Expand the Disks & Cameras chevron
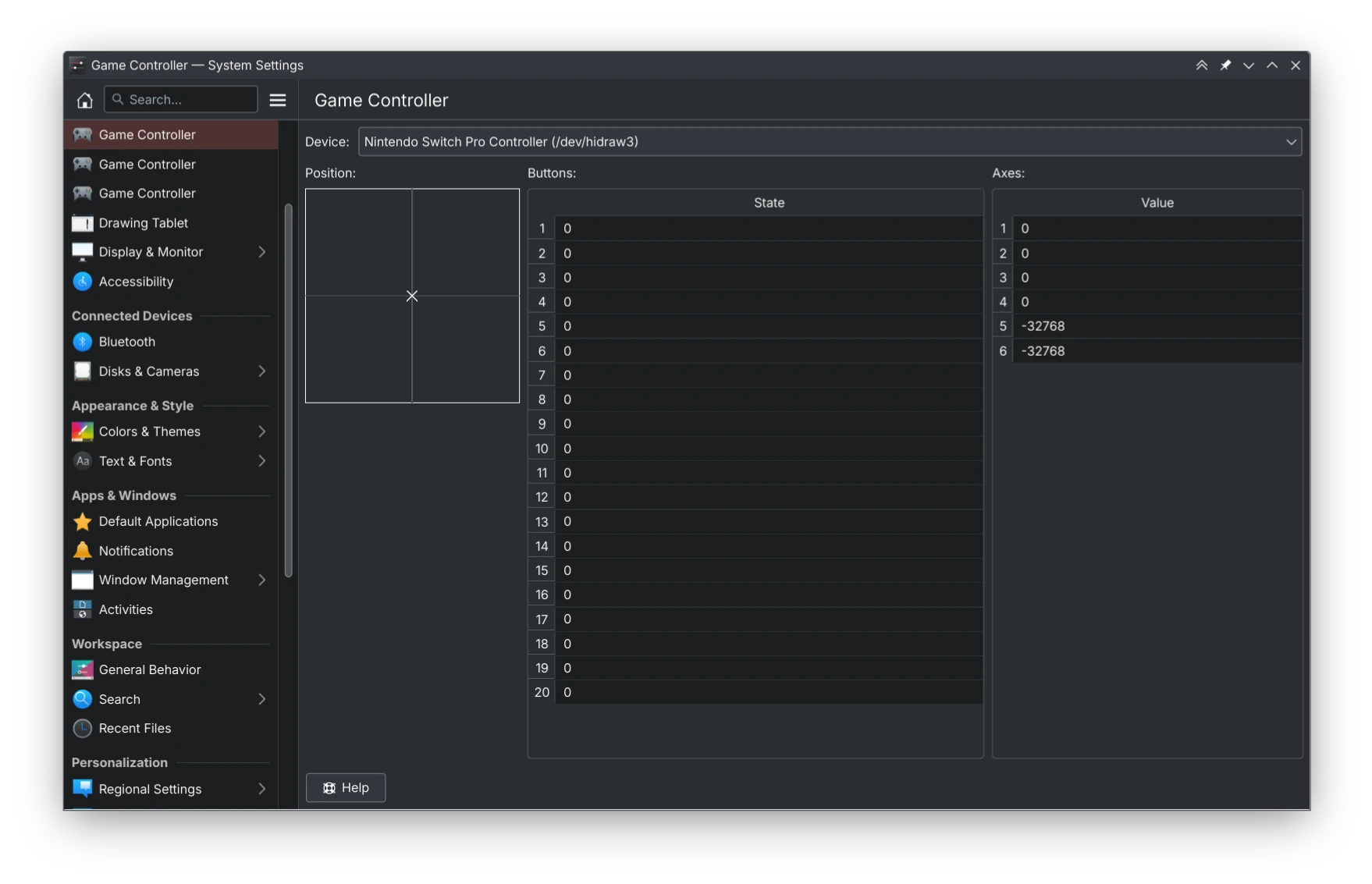 [x=262, y=371]
